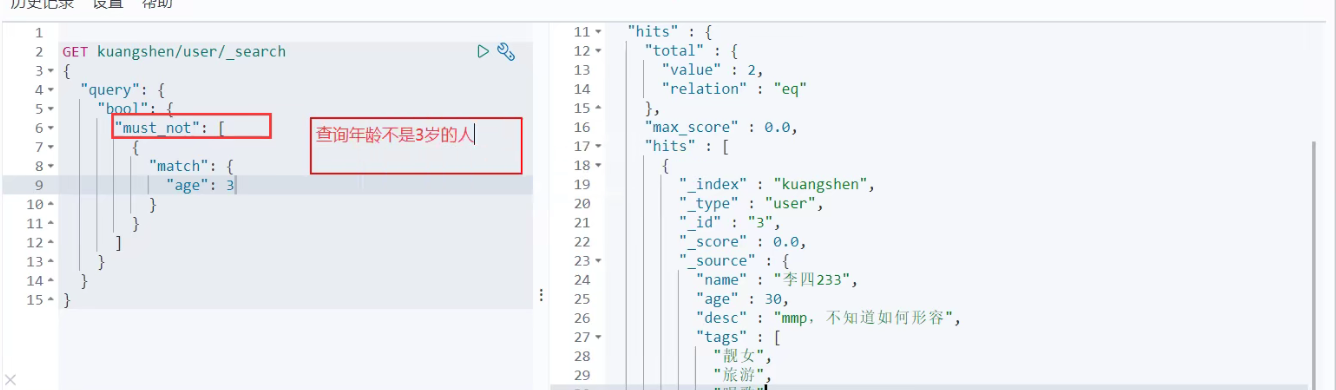Click the GET kuangshen/user/_search request line
Screen dimensions: 1336x390
click(174, 51)
